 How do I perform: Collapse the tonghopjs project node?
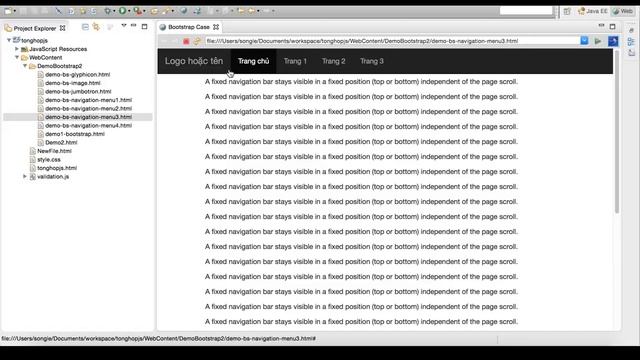9,40
